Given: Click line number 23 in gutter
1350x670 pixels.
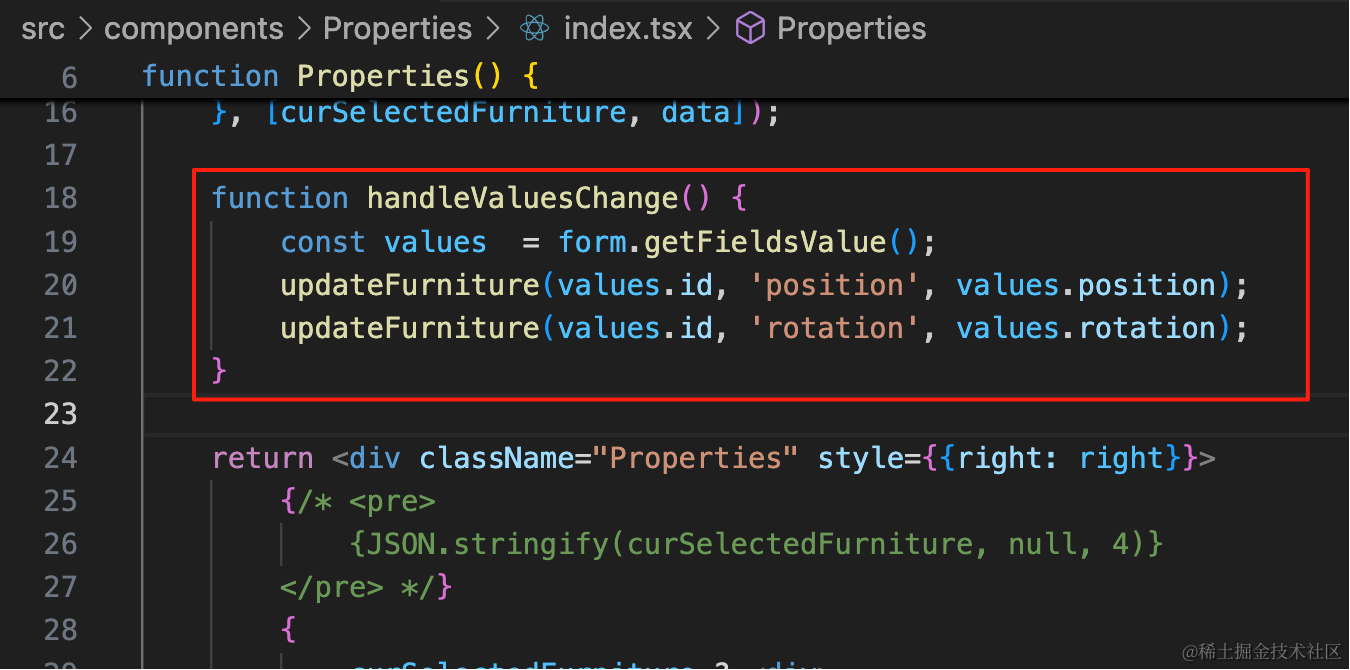Looking at the screenshot, I should [61, 414].
